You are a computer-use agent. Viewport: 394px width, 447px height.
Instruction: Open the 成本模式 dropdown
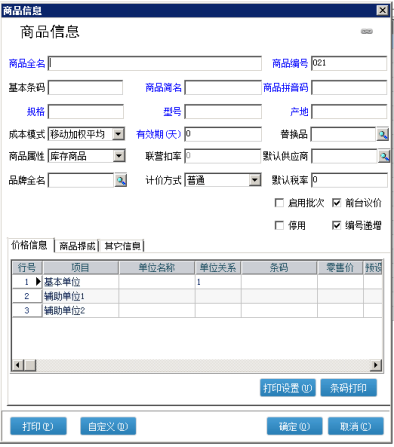pos(118,134)
